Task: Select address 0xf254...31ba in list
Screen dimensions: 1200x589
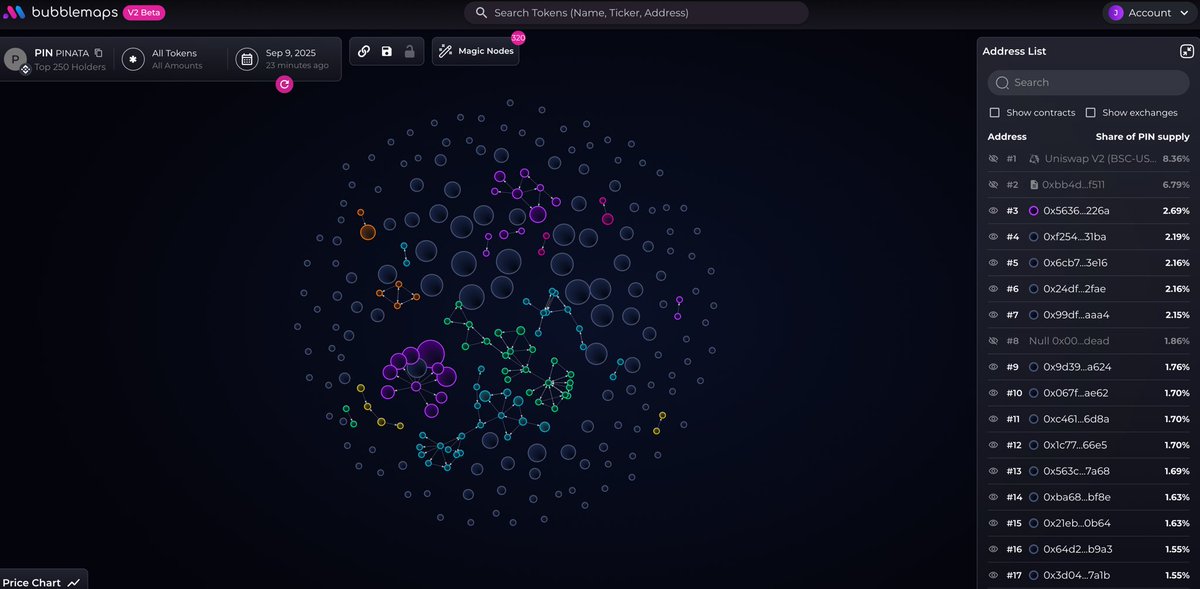Action: click(1074, 237)
